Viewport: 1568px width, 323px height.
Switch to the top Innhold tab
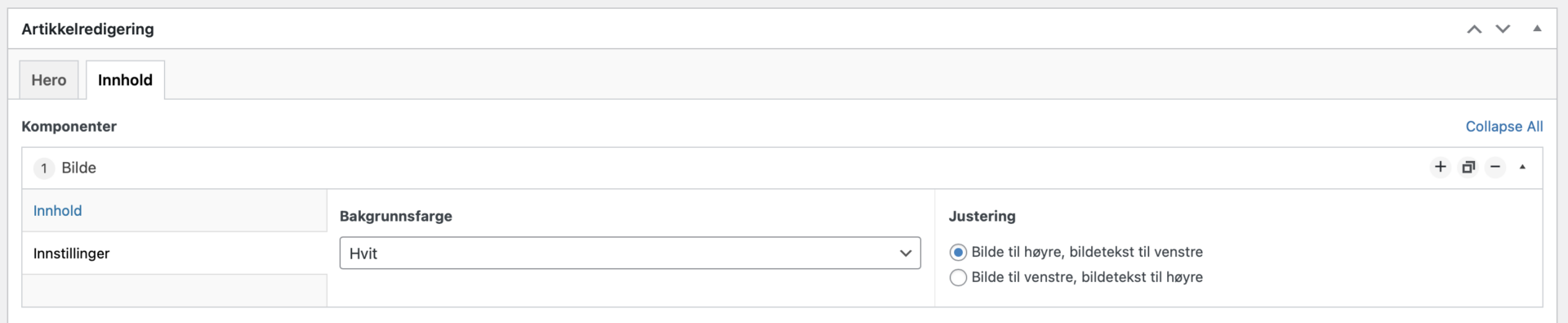(x=125, y=80)
